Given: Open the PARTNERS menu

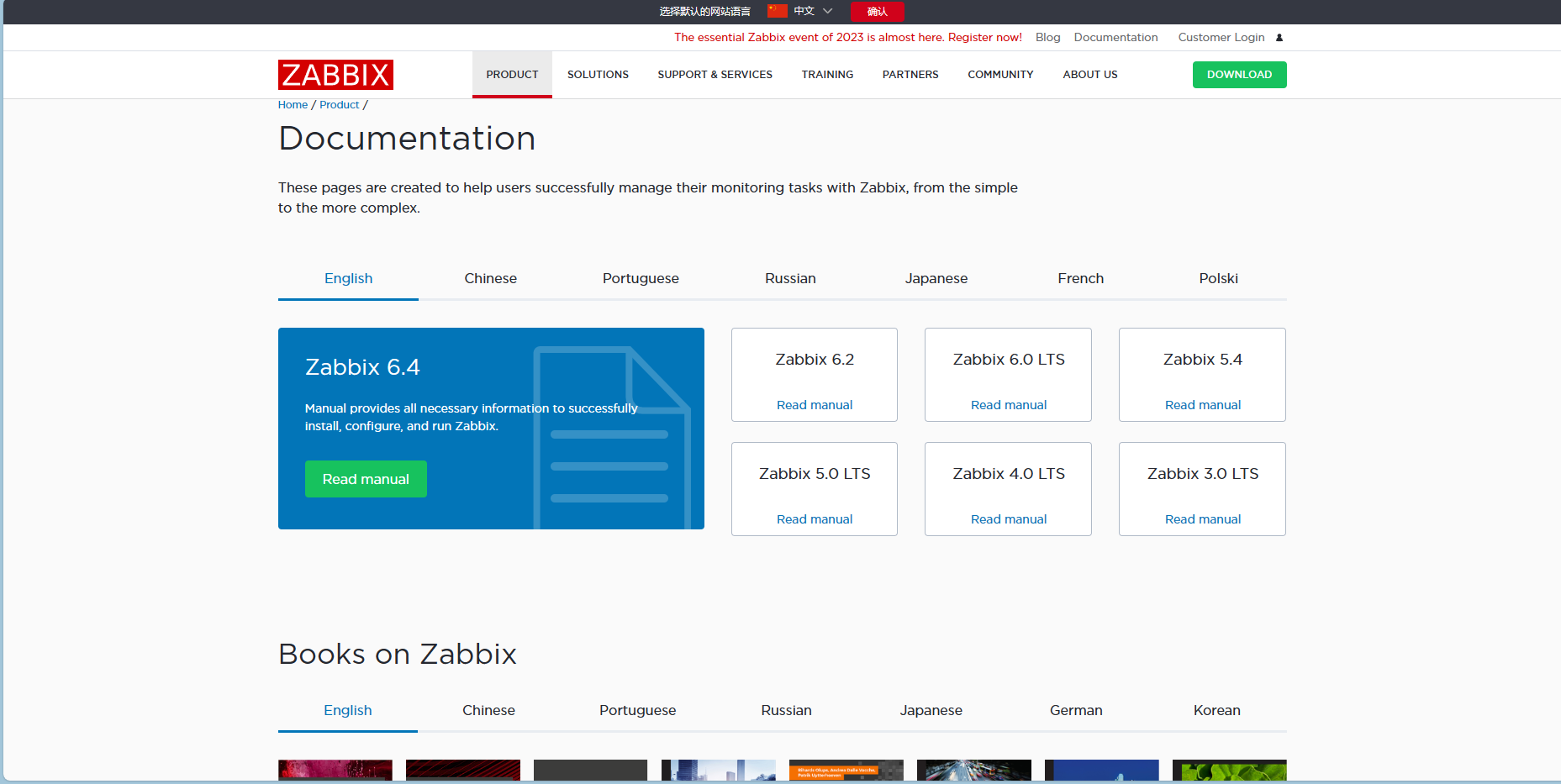Looking at the screenshot, I should (x=910, y=75).
